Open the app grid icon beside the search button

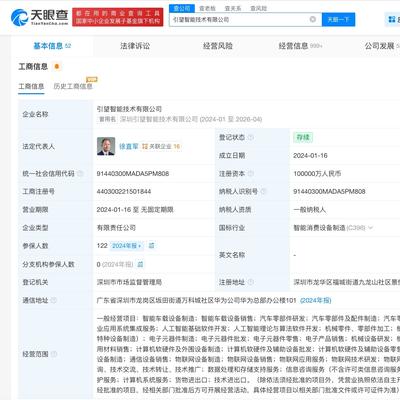point(392,20)
